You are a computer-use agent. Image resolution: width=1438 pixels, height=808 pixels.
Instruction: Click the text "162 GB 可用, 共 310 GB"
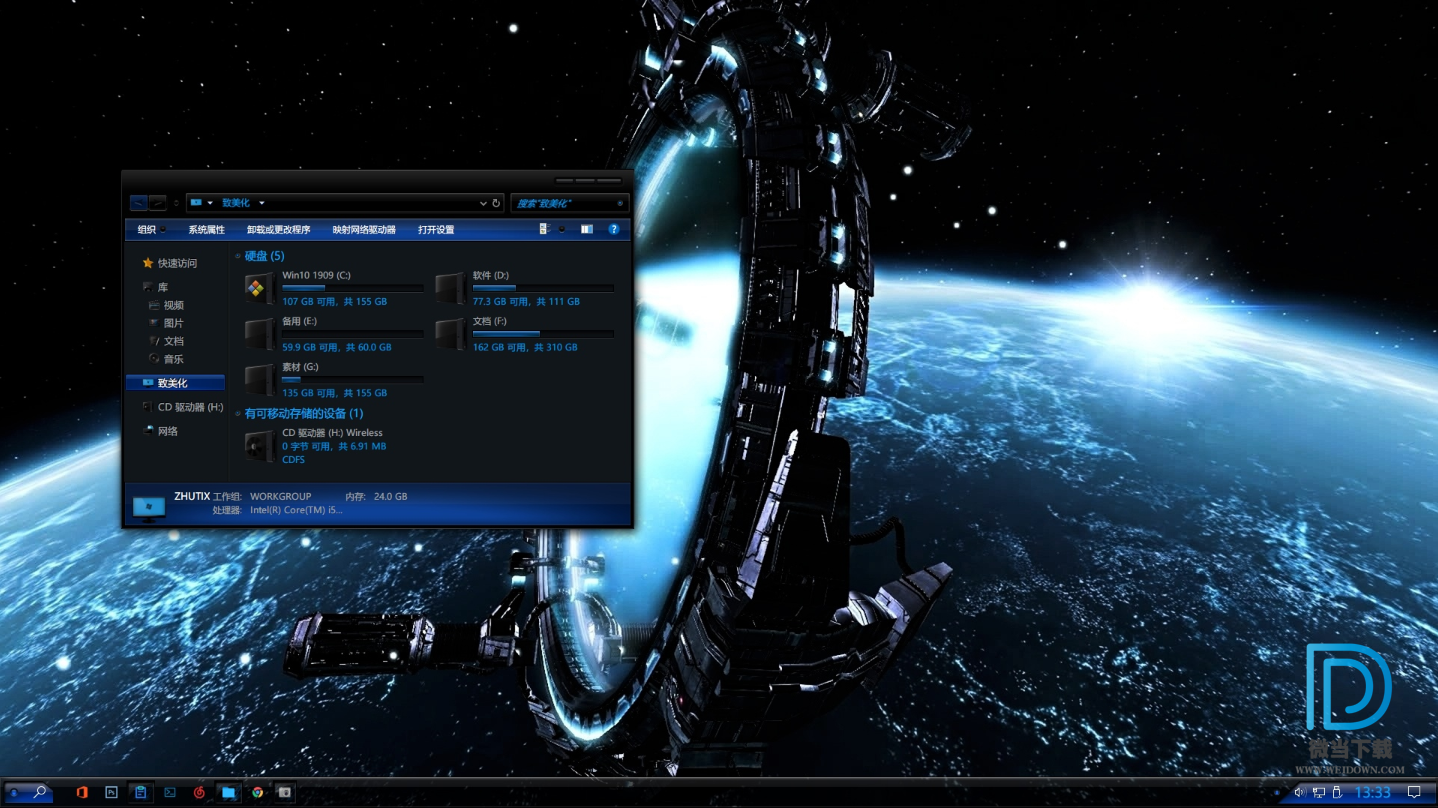click(525, 347)
